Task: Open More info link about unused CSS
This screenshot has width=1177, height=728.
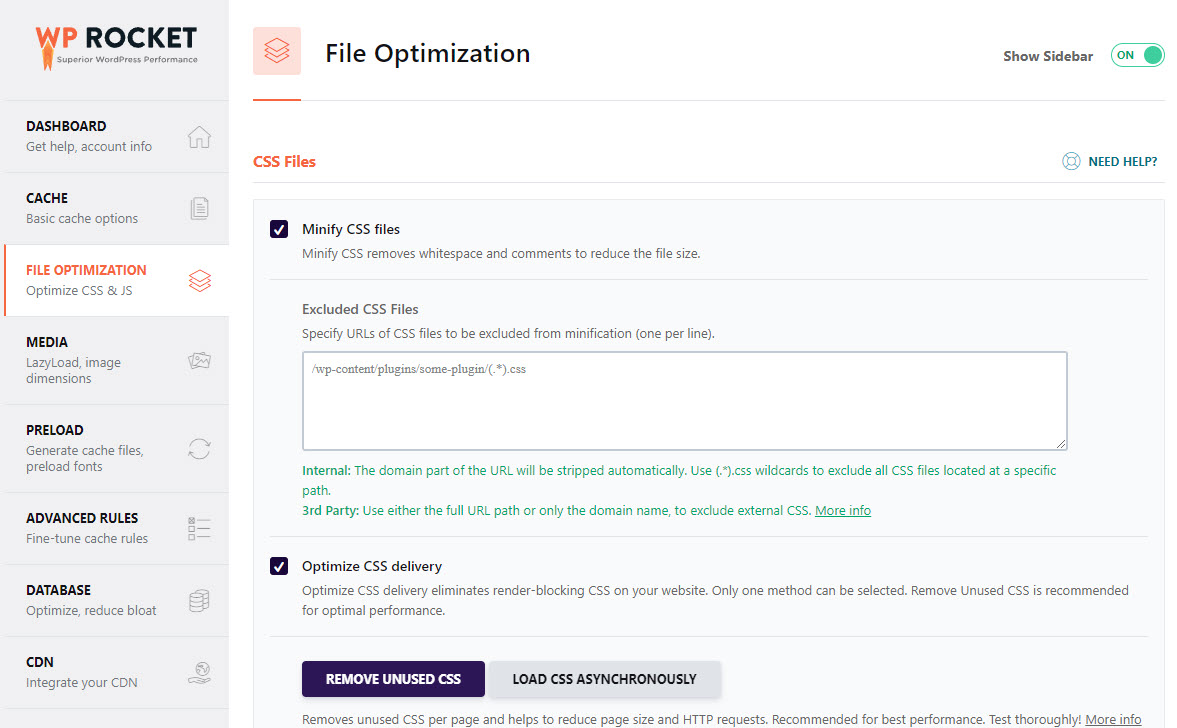Action: click(x=1113, y=719)
